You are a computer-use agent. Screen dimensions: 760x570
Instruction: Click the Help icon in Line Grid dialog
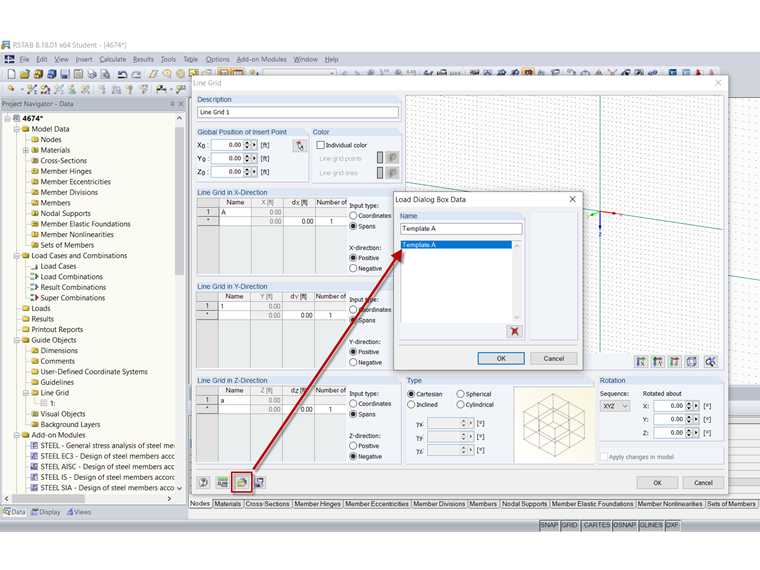click(203, 482)
